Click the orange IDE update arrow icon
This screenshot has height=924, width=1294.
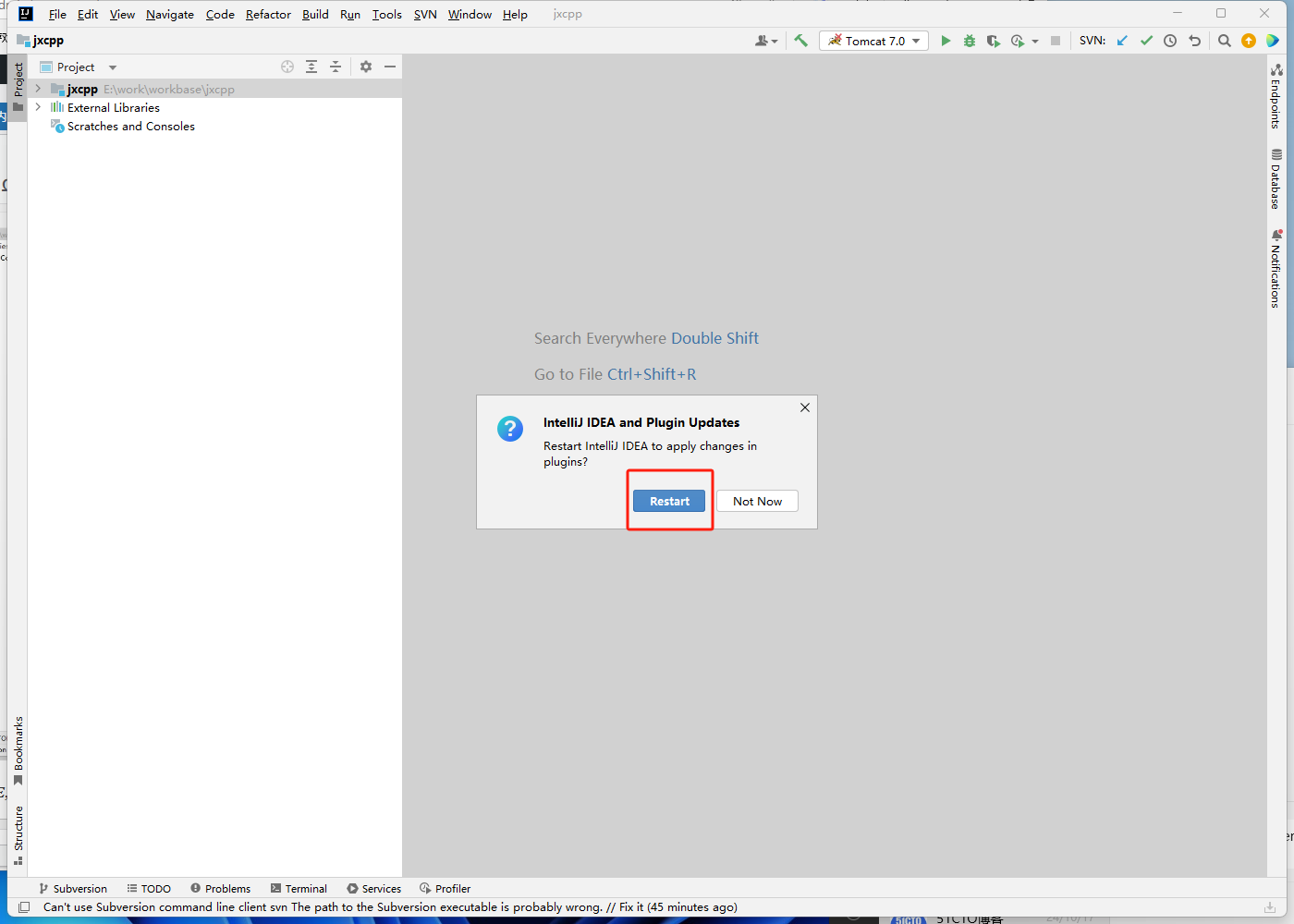[x=1249, y=41]
